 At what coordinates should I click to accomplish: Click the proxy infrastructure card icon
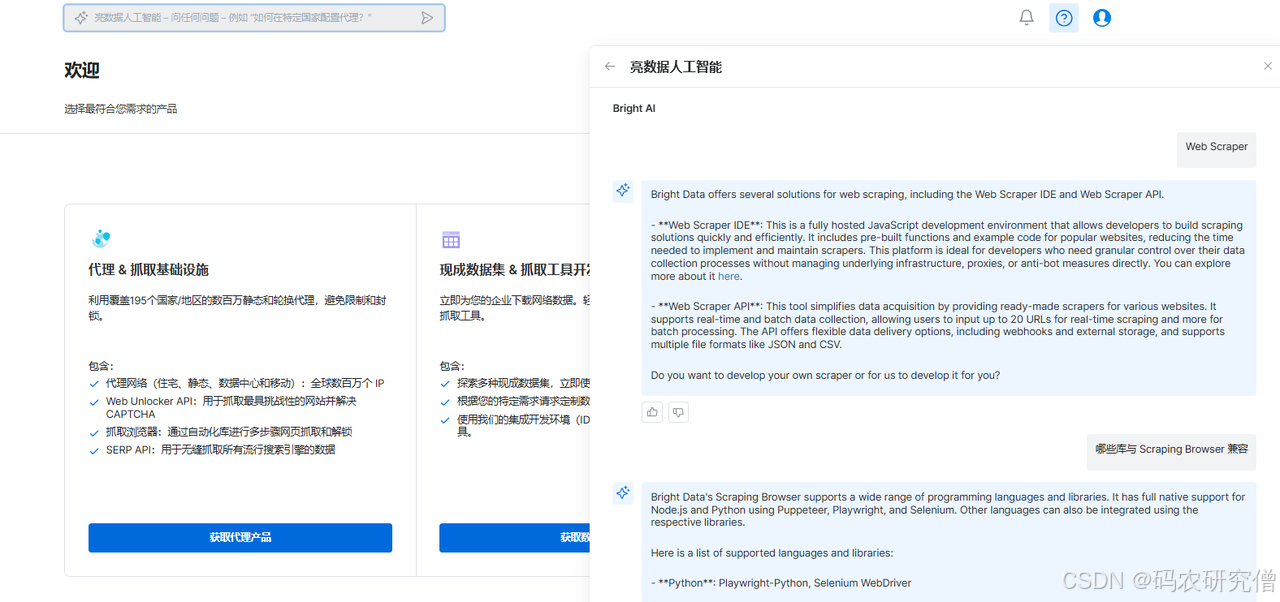pyautogui.click(x=100, y=239)
